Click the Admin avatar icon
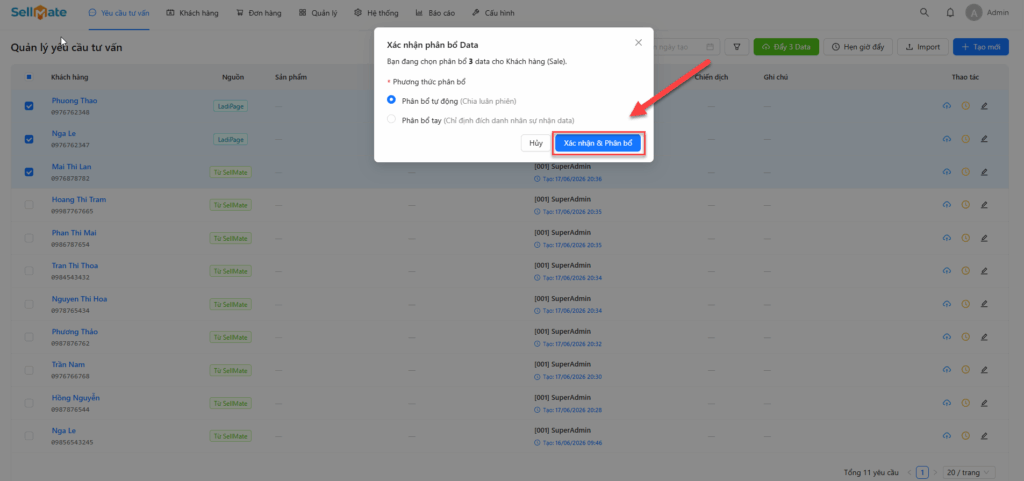 974,12
